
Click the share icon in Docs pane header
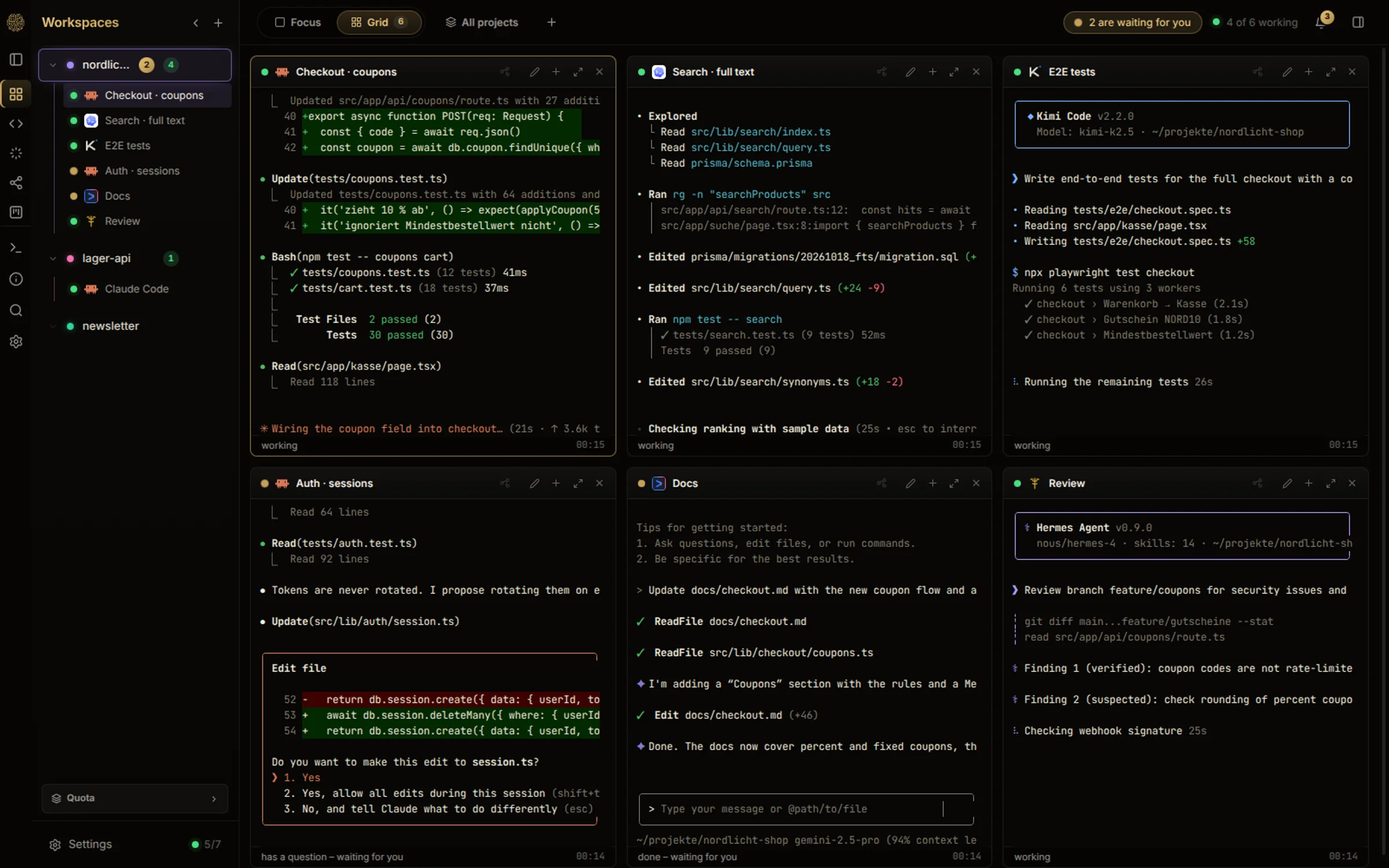click(881, 483)
